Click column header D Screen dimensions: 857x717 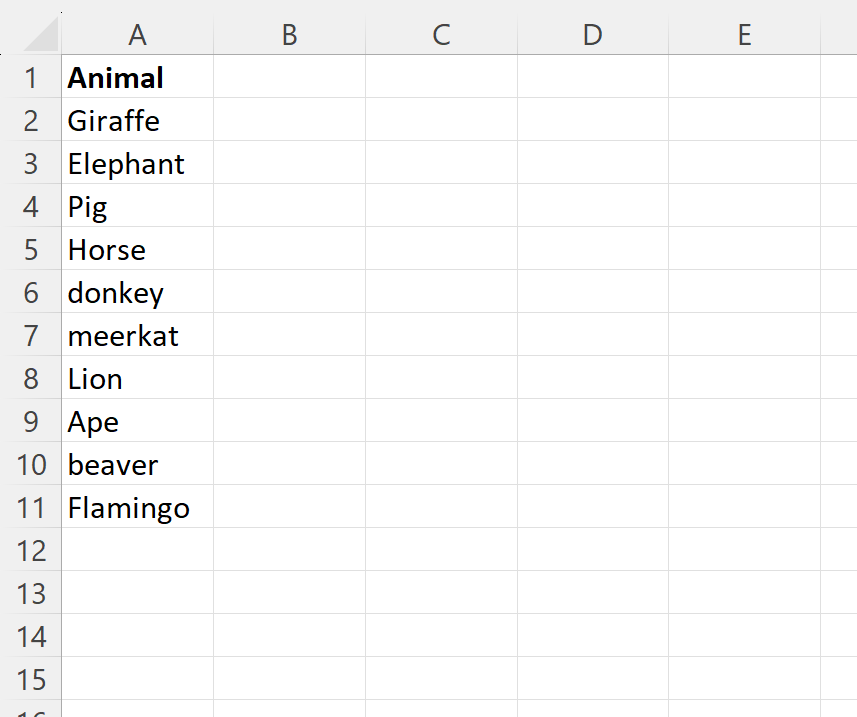coord(592,34)
